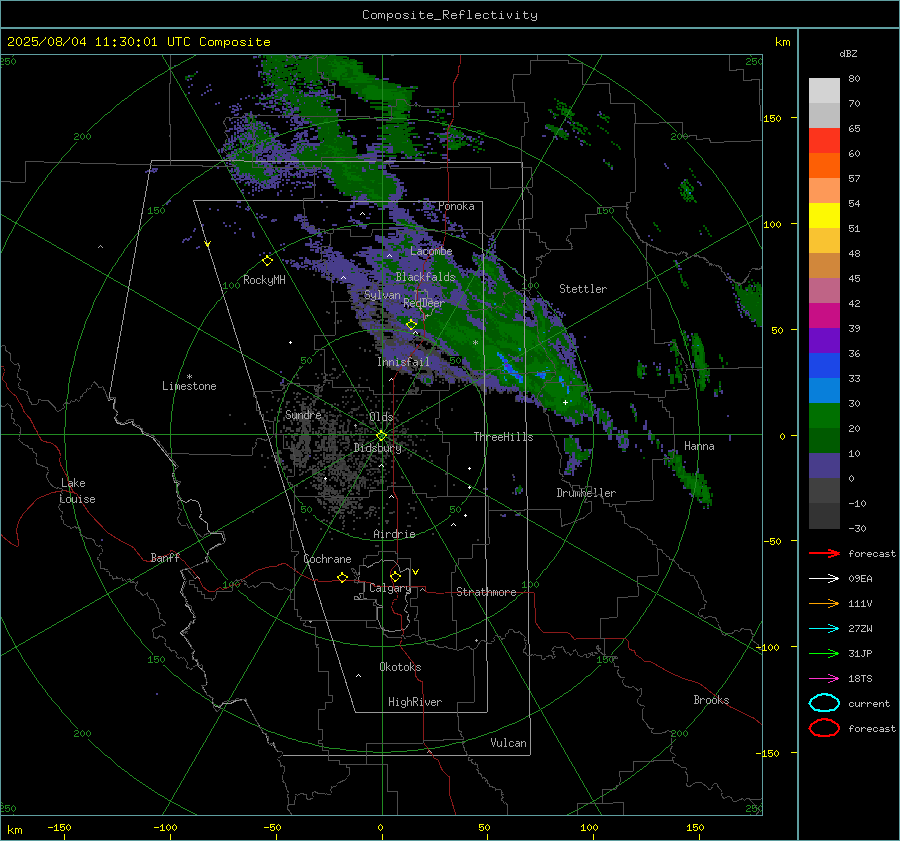Click the radar center diamond at Didsbury
900x841 pixels.
click(x=381, y=436)
